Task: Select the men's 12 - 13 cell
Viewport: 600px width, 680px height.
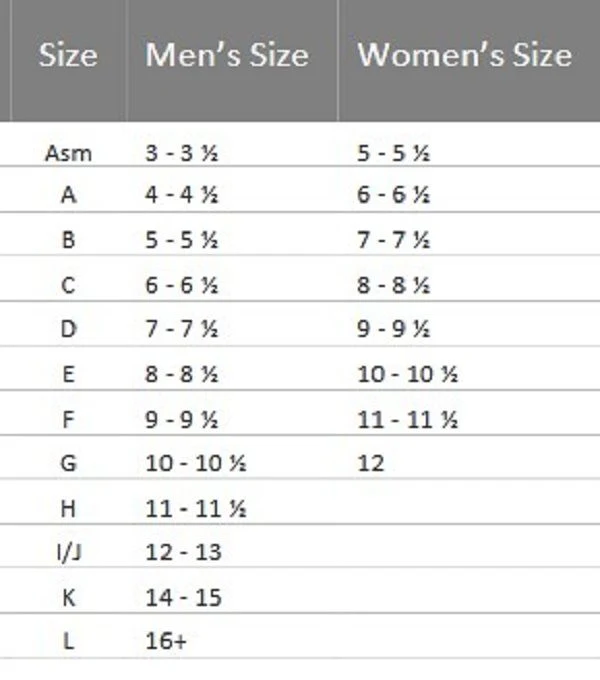Action: (x=183, y=552)
